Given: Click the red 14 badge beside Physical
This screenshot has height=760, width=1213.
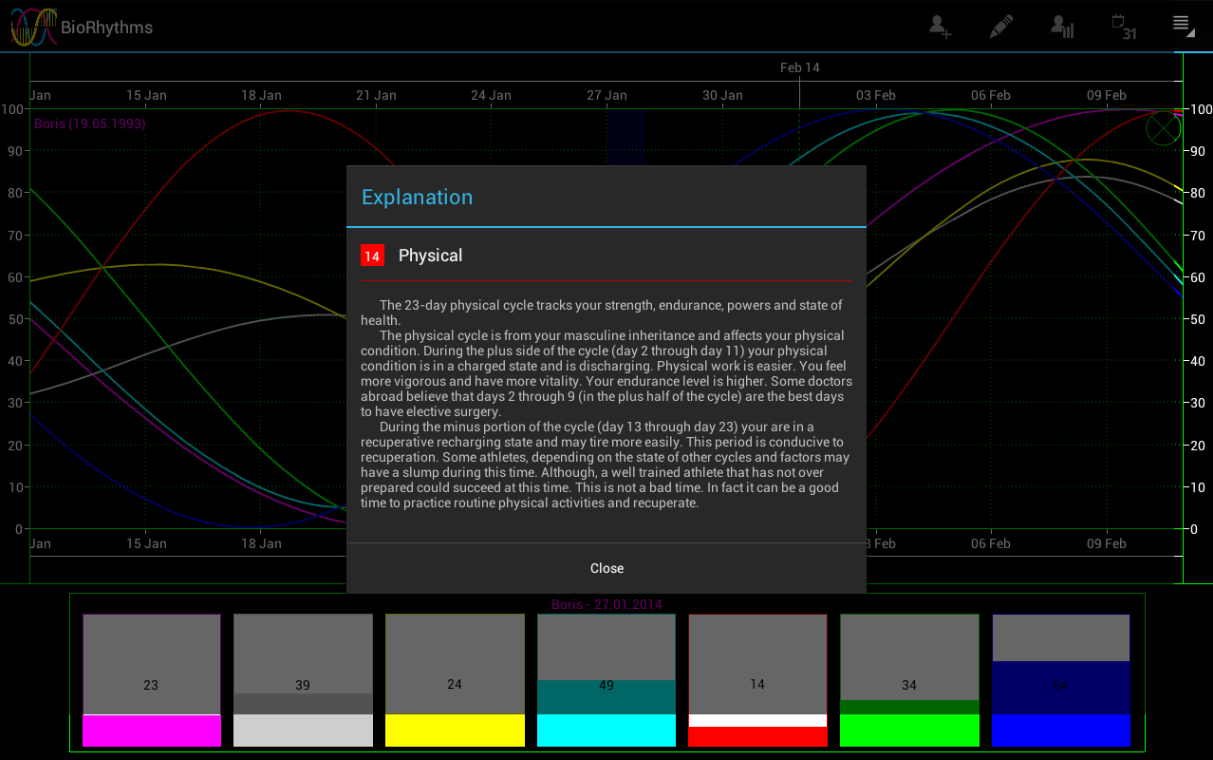Looking at the screenshot, I should (372, 256).
